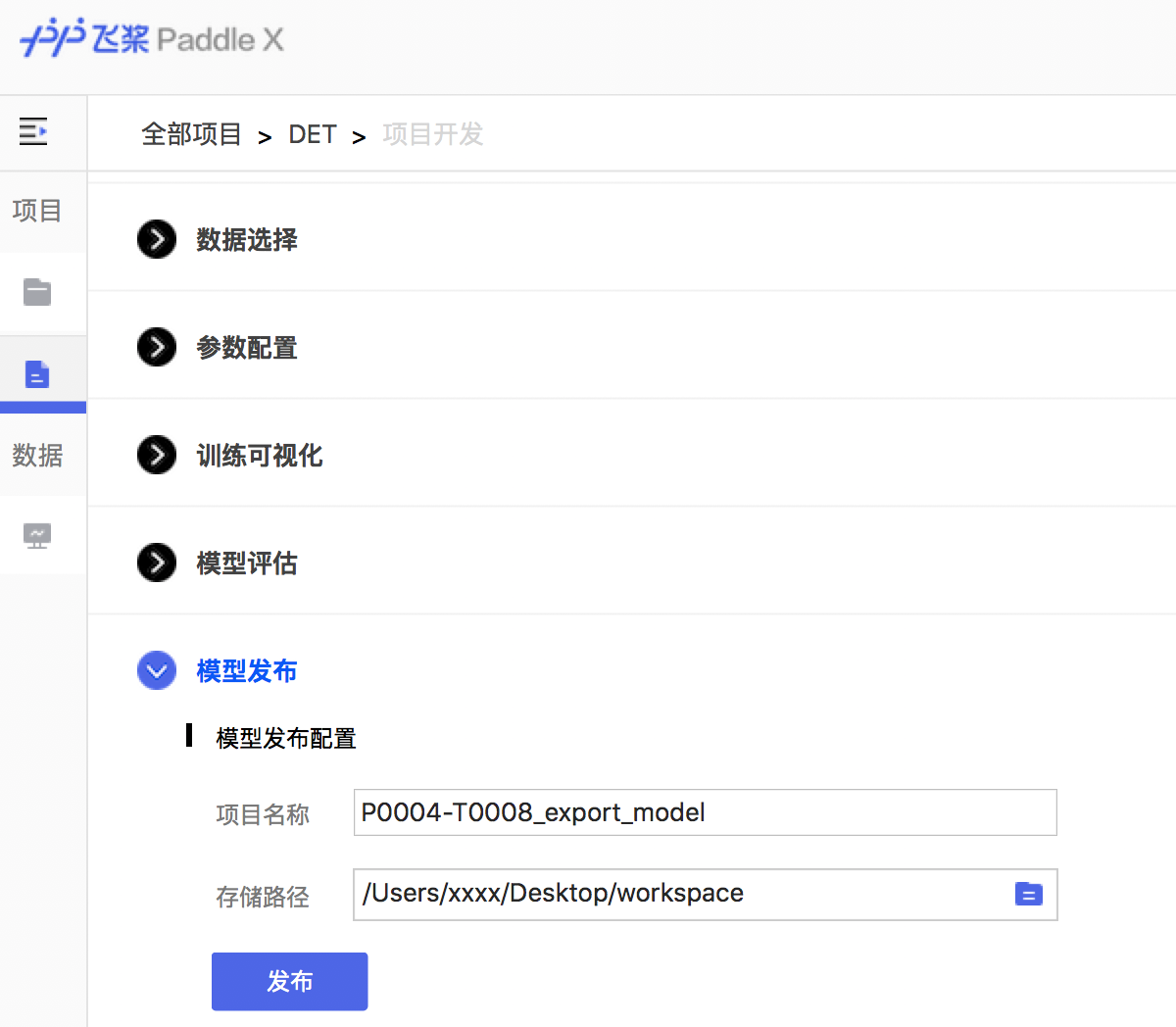Image resolution: width=1176 pixels, height=1027 pixels.
Task: Click the 项目开发 breadcrumb item
Action: 432,134
